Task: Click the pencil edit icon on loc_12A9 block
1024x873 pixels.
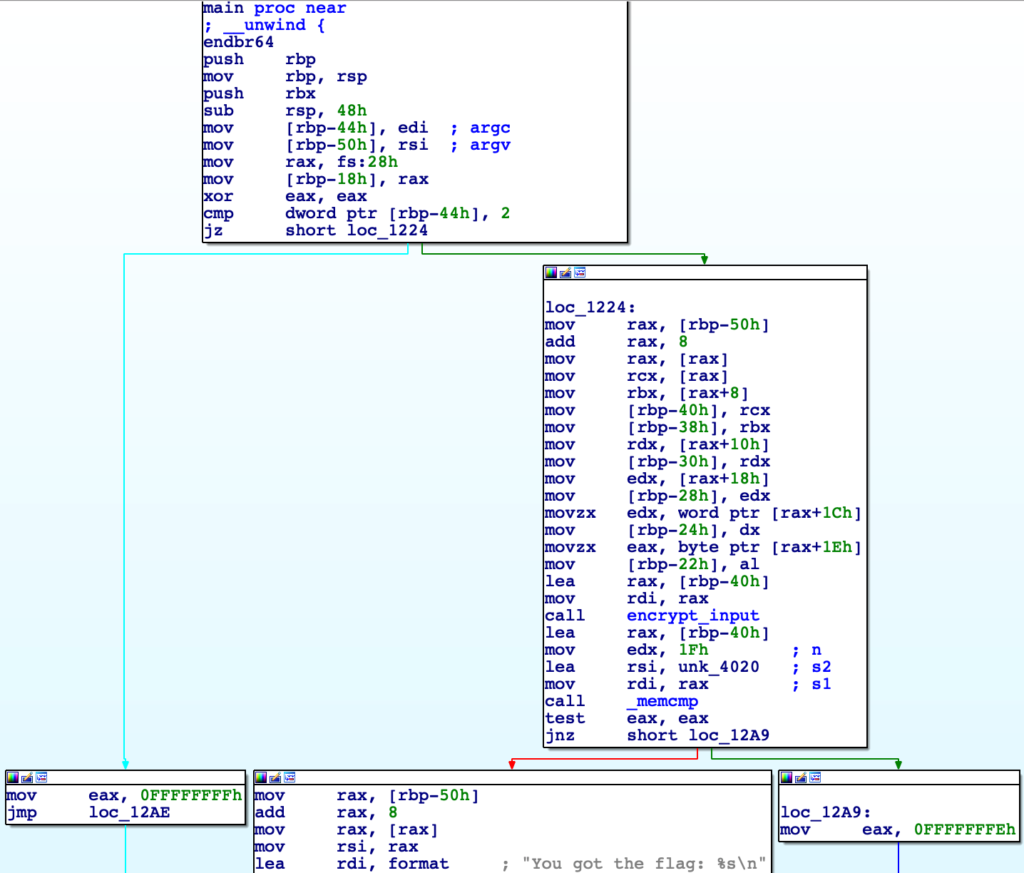Action: point(800,777)
